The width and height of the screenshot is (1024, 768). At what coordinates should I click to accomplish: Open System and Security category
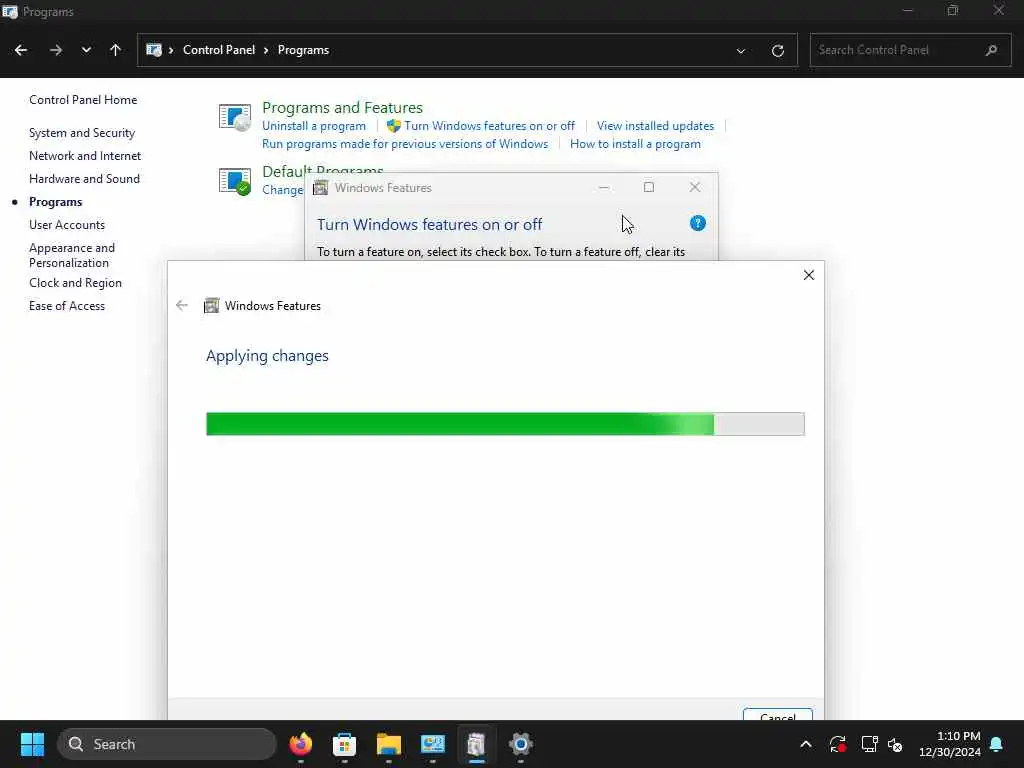click(x=82, y=133)
